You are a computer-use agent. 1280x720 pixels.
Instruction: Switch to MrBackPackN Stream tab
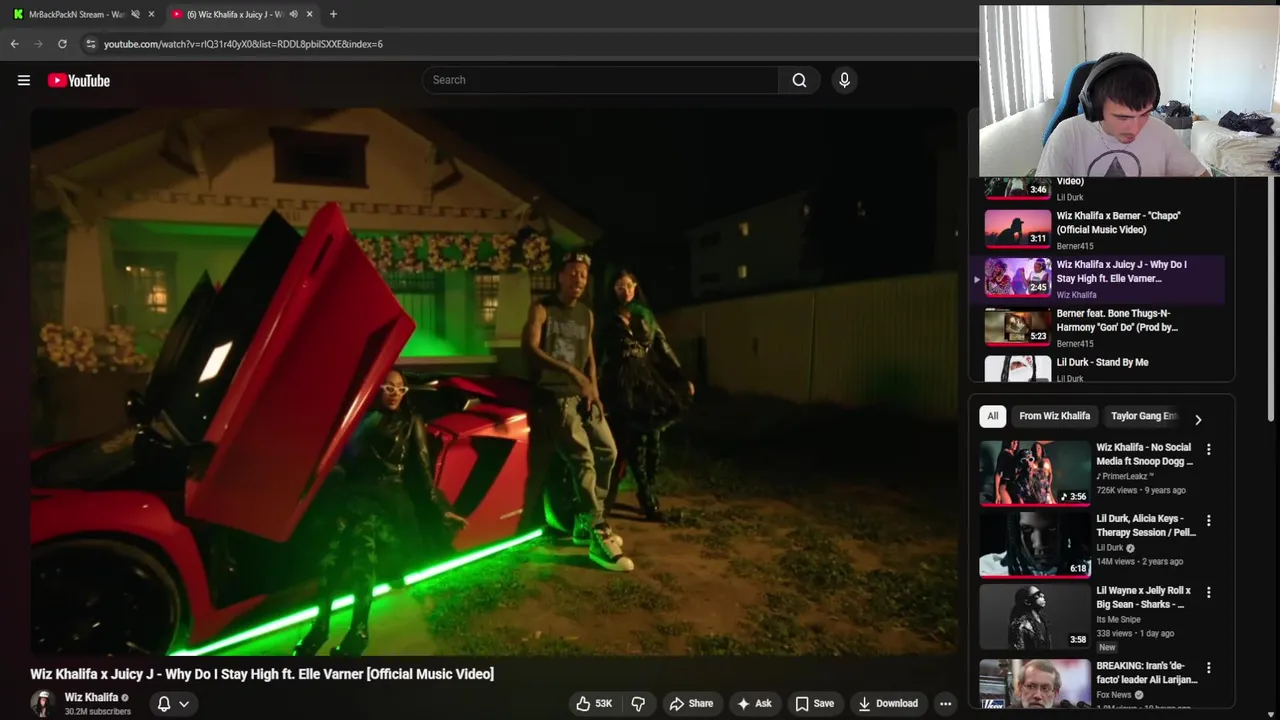(x=80, y=14)
